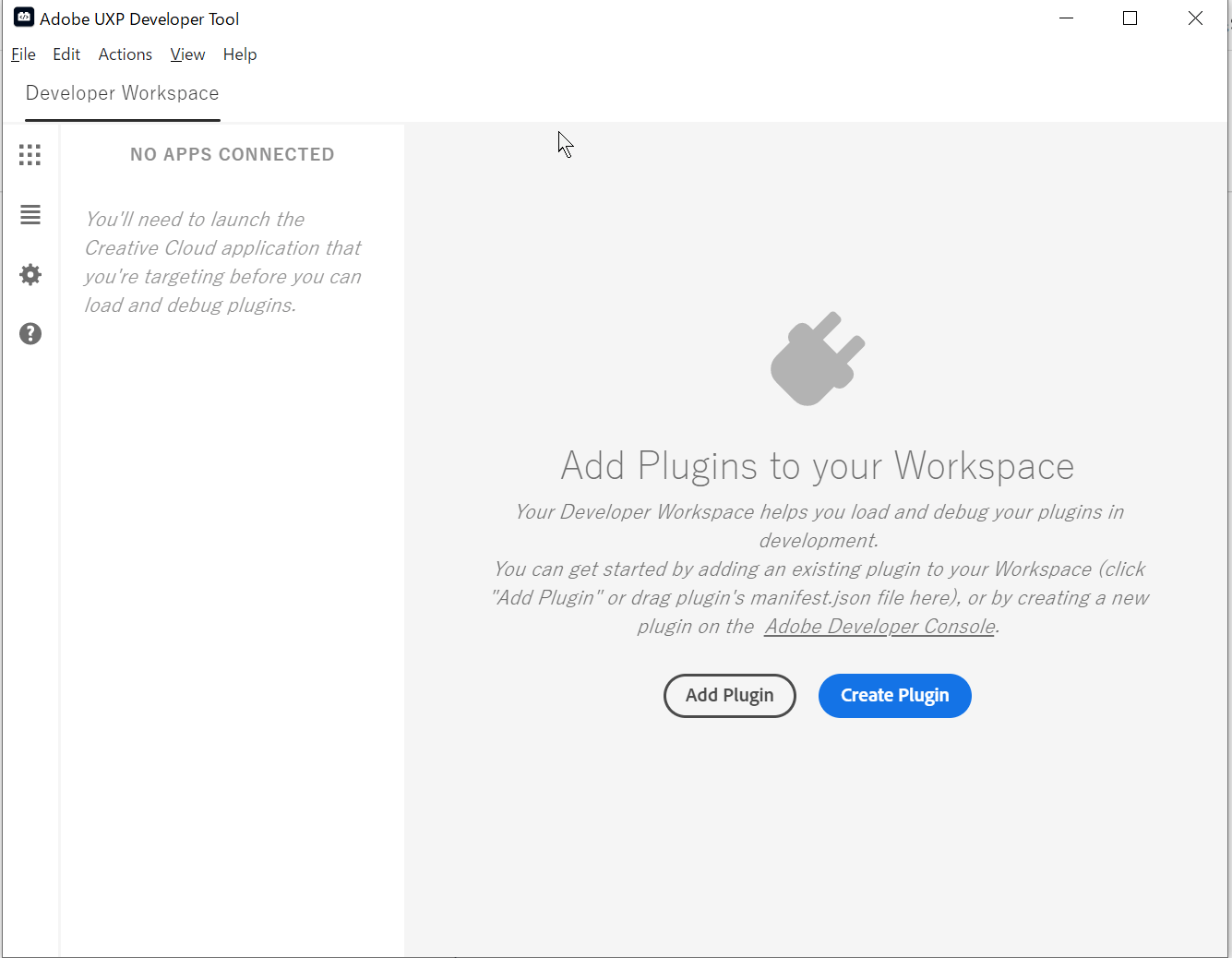Minimize the UXP Developer Tool window
This screenshot has height=958, width=1232.
1067,18
